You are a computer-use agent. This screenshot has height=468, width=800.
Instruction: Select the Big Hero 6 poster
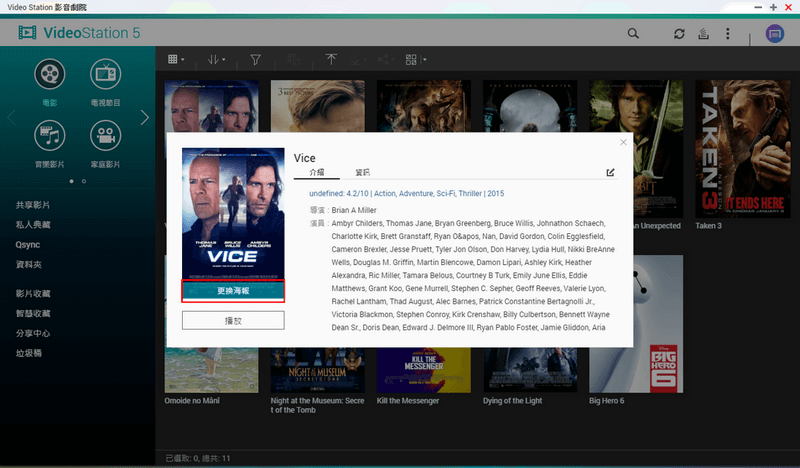[x=658, y=371]
